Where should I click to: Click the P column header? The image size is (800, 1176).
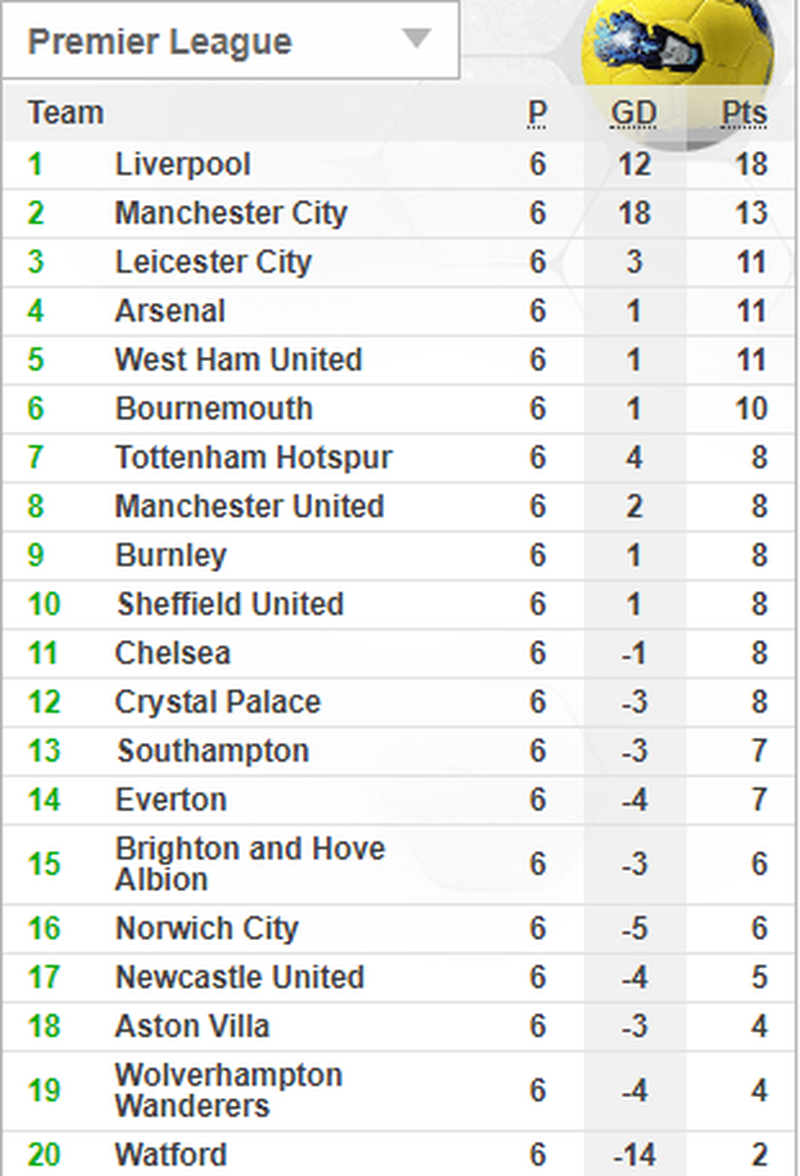(x=538, y=114)
